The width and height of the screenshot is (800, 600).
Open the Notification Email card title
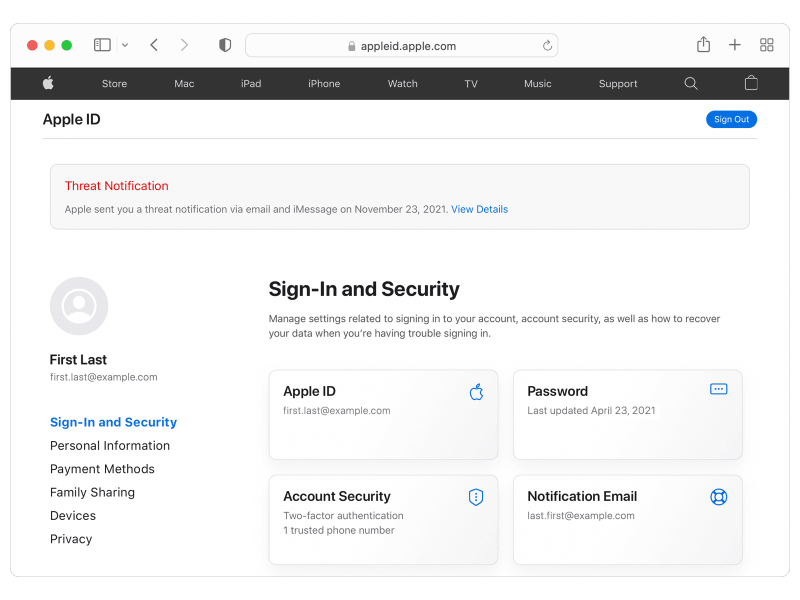point(582,496)
